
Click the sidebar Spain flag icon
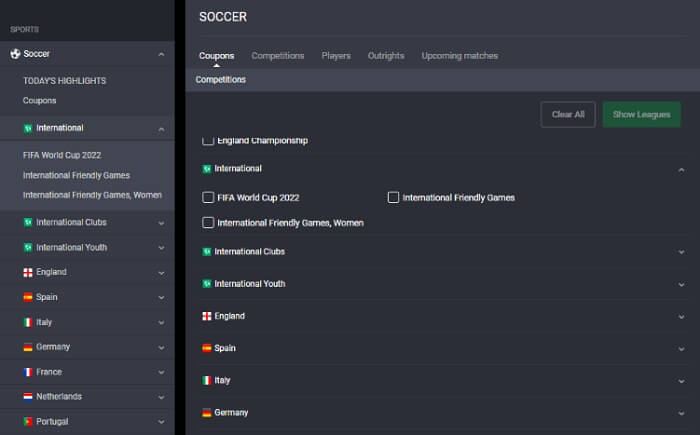click(x=28, y=297)
